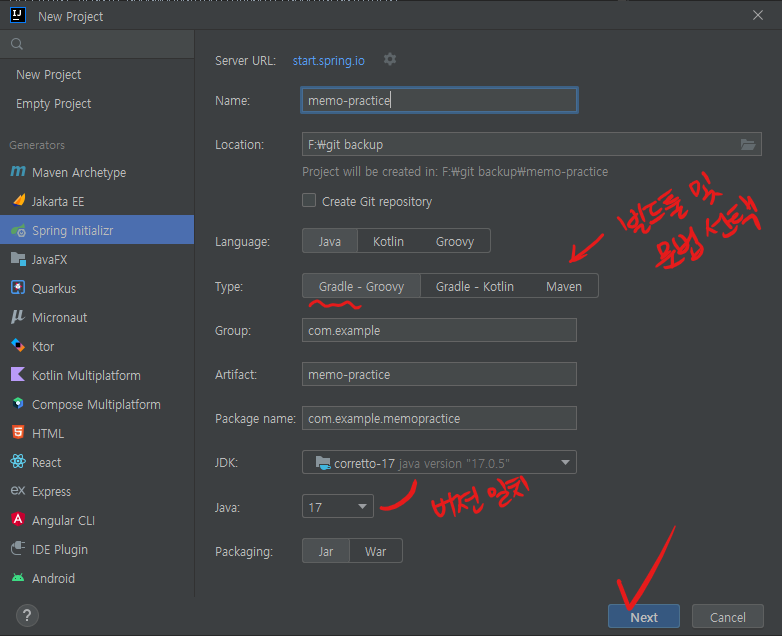Image resolution: width=782 pixels, height=636 pixels.
Task: Select War packaging
Action: tap(376, 551)
